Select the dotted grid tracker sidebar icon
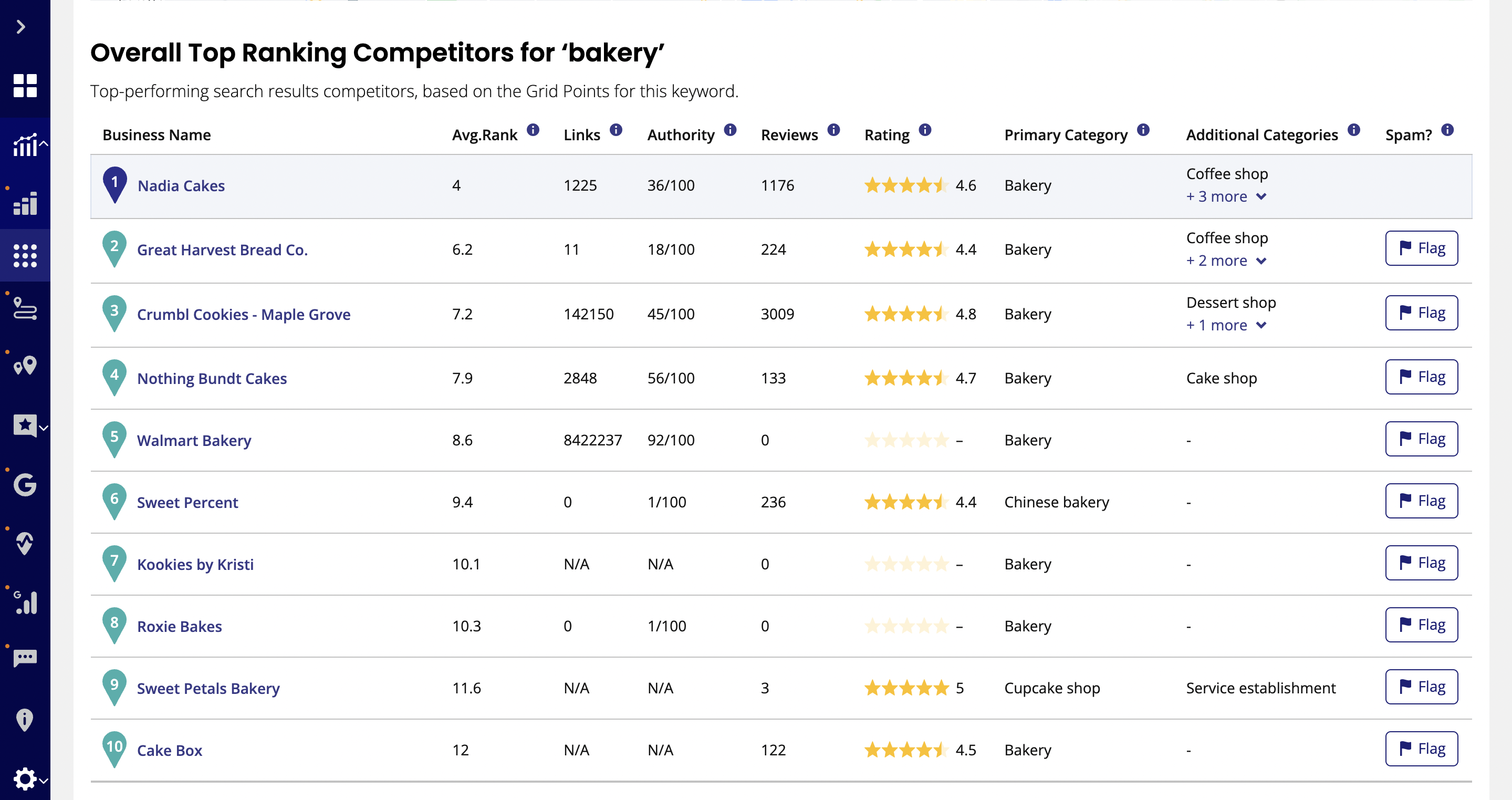1512x800 pixels. (25, 256)
